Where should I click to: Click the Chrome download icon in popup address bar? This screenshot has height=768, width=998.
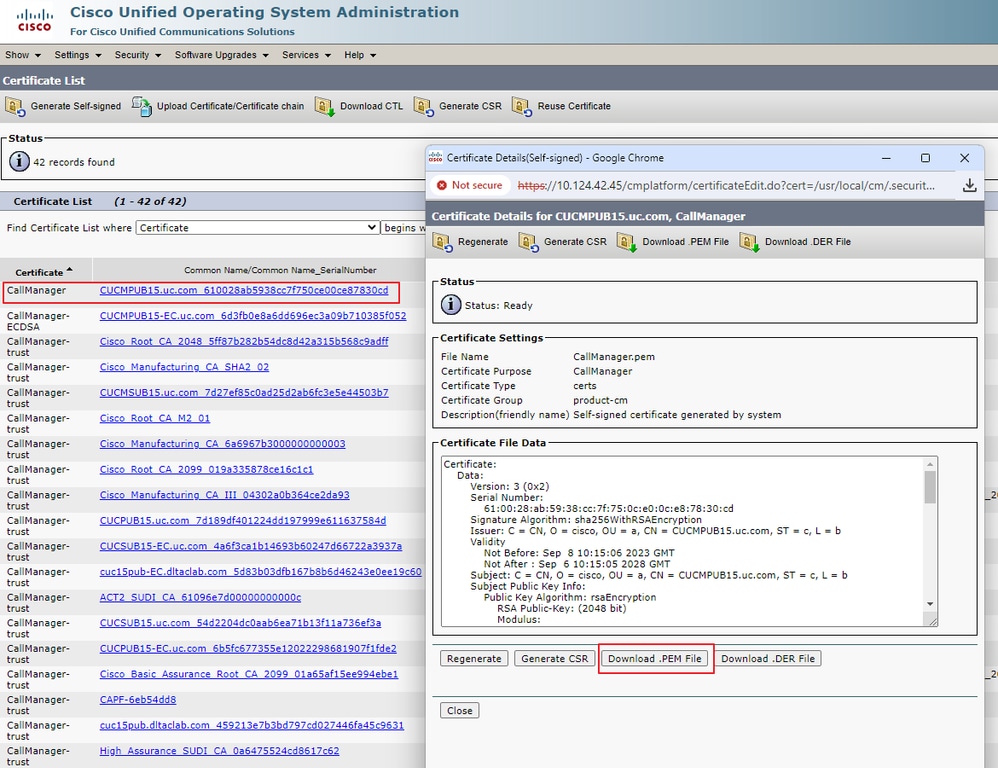[x=969, y=185]
